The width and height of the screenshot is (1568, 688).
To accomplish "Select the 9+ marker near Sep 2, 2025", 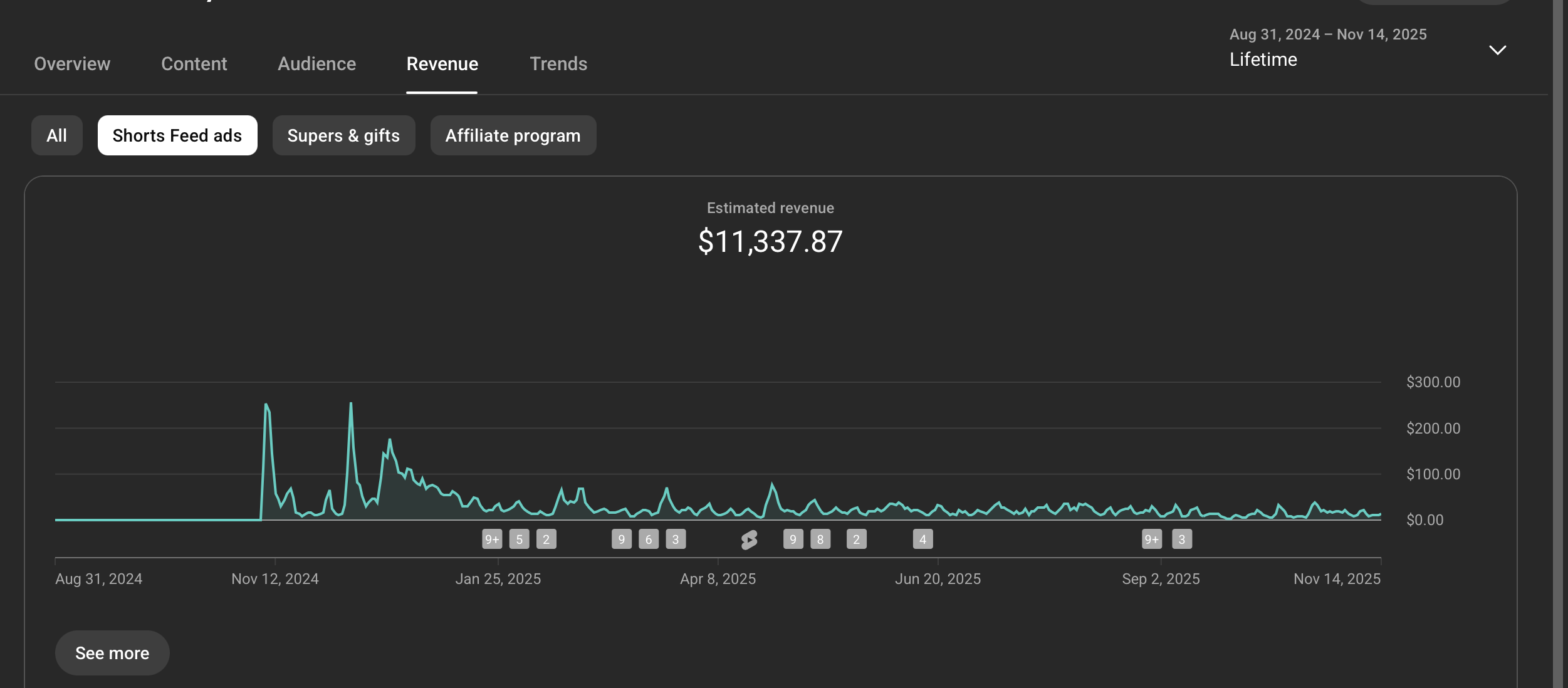I will click(x=1152, y=539).
